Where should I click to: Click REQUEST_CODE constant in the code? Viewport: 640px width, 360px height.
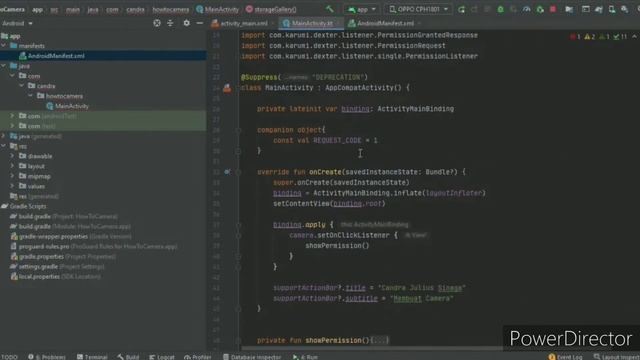click(337, 140)
